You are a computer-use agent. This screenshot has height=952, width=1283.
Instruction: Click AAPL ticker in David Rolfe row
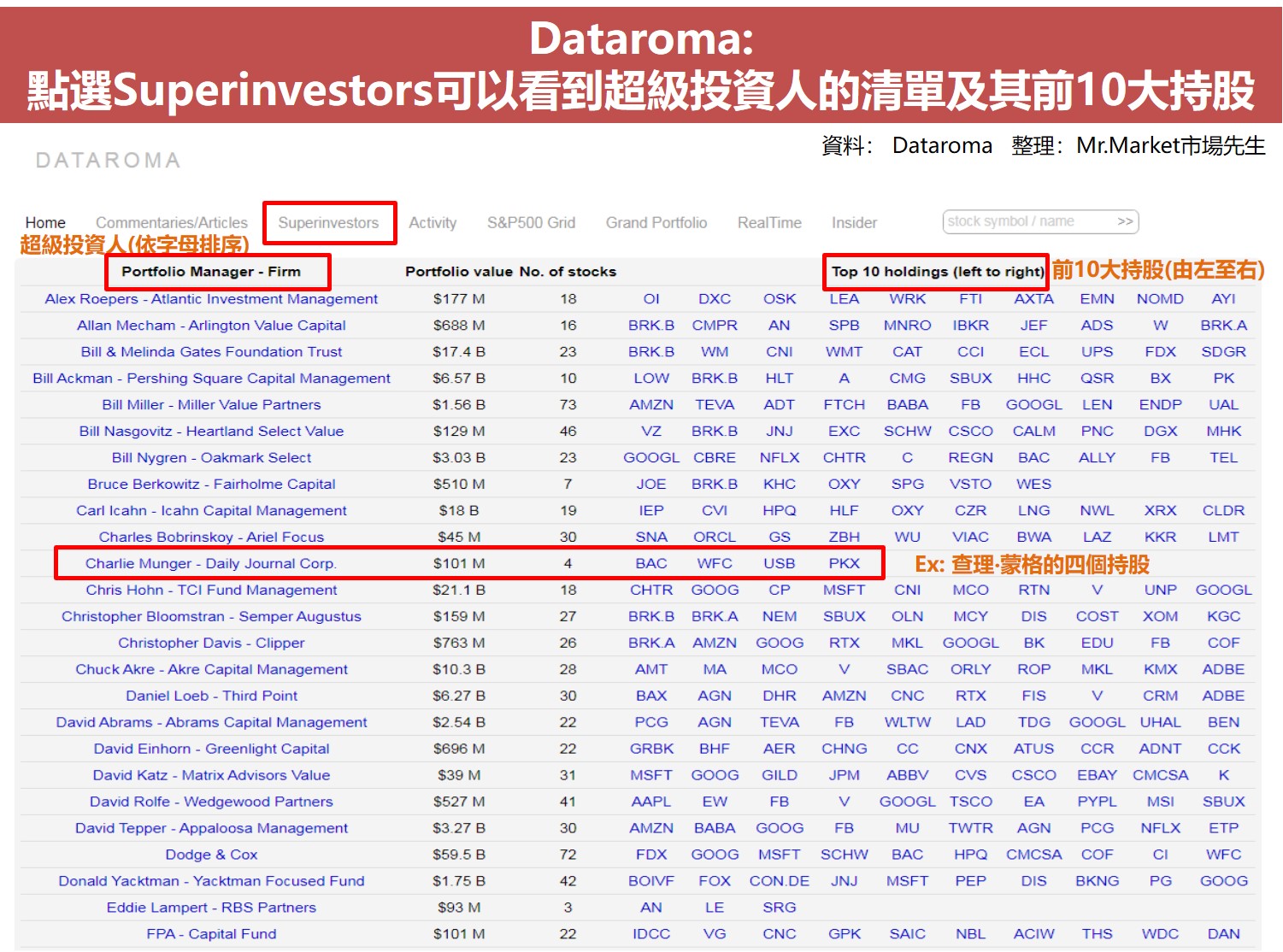pyautogui.click(x=651, y=802)
